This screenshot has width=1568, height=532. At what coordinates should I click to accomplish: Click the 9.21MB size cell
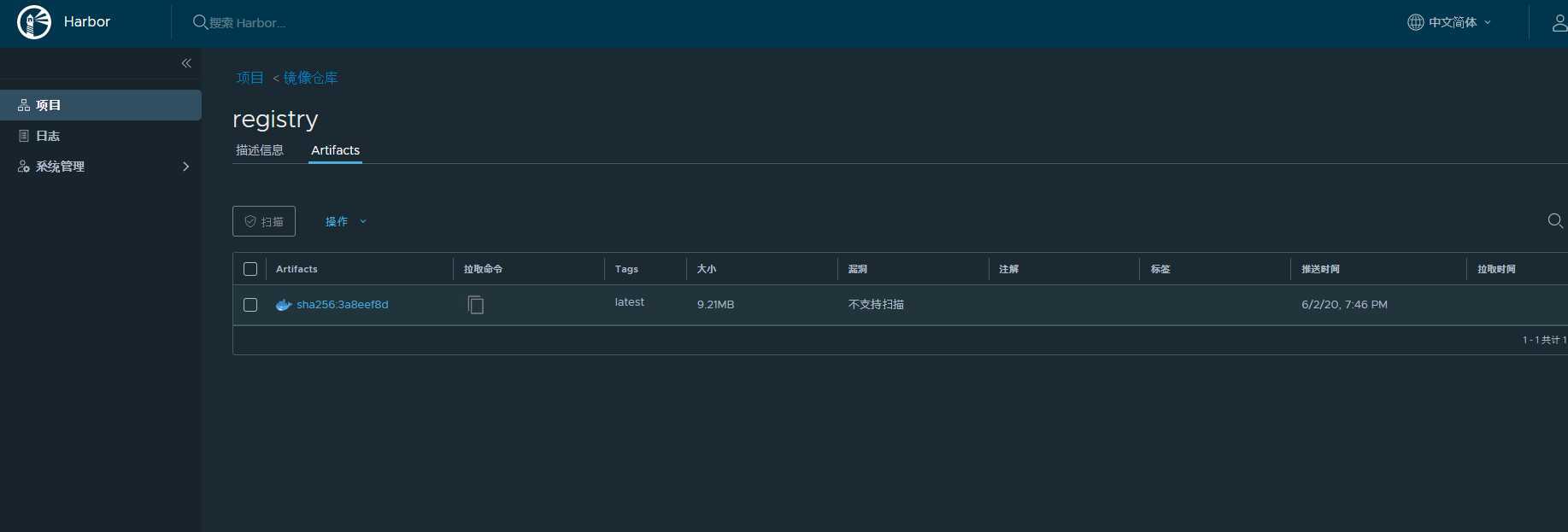click(715, 305)
